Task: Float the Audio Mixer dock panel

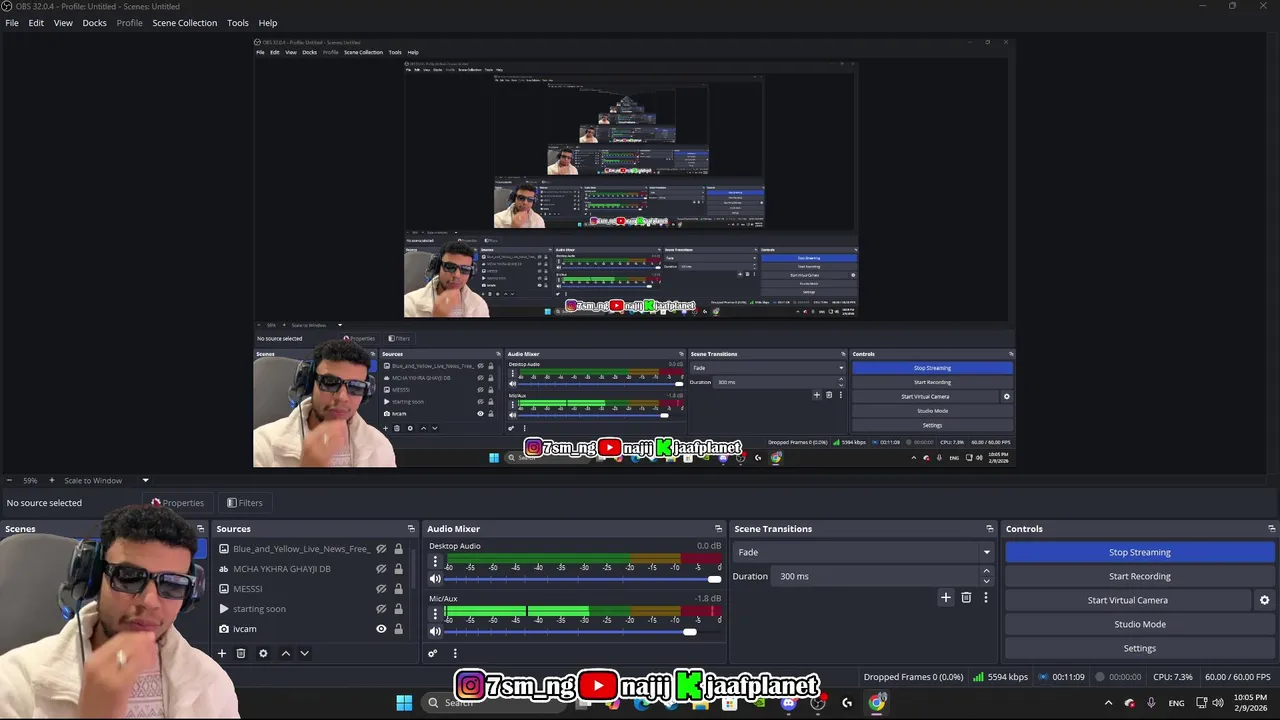Action: click(718, 529)
